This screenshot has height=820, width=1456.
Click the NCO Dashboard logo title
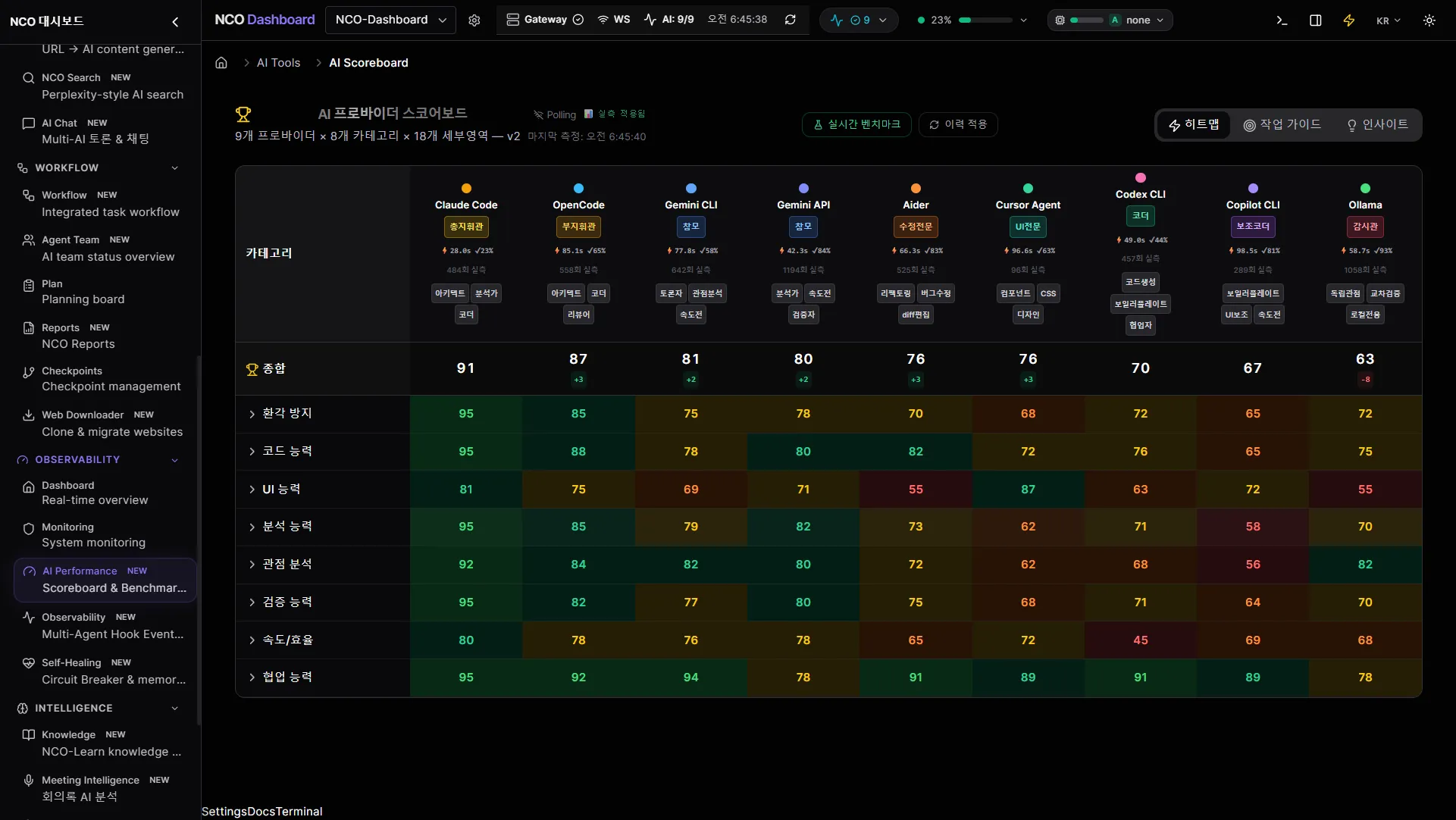(x=265, y=20)
